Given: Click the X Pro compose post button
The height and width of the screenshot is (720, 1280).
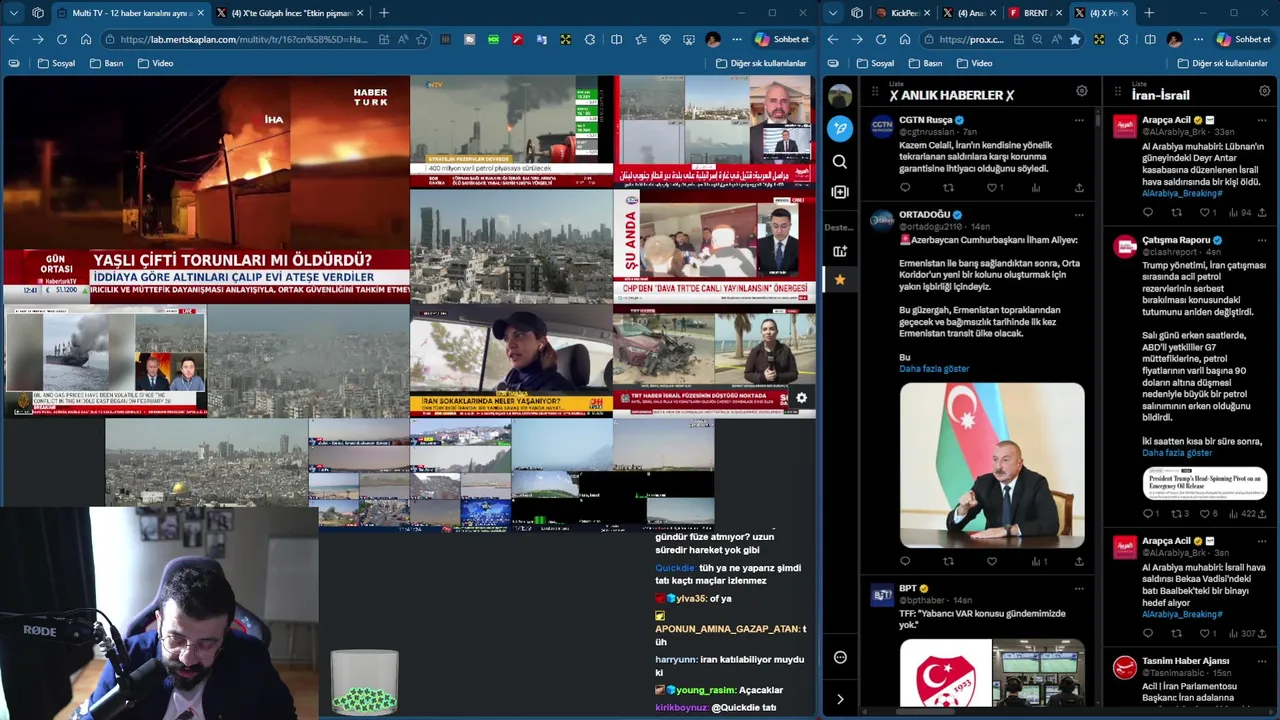Looking at the screenshot, I should pyautogui.click(x=840, y=128).
